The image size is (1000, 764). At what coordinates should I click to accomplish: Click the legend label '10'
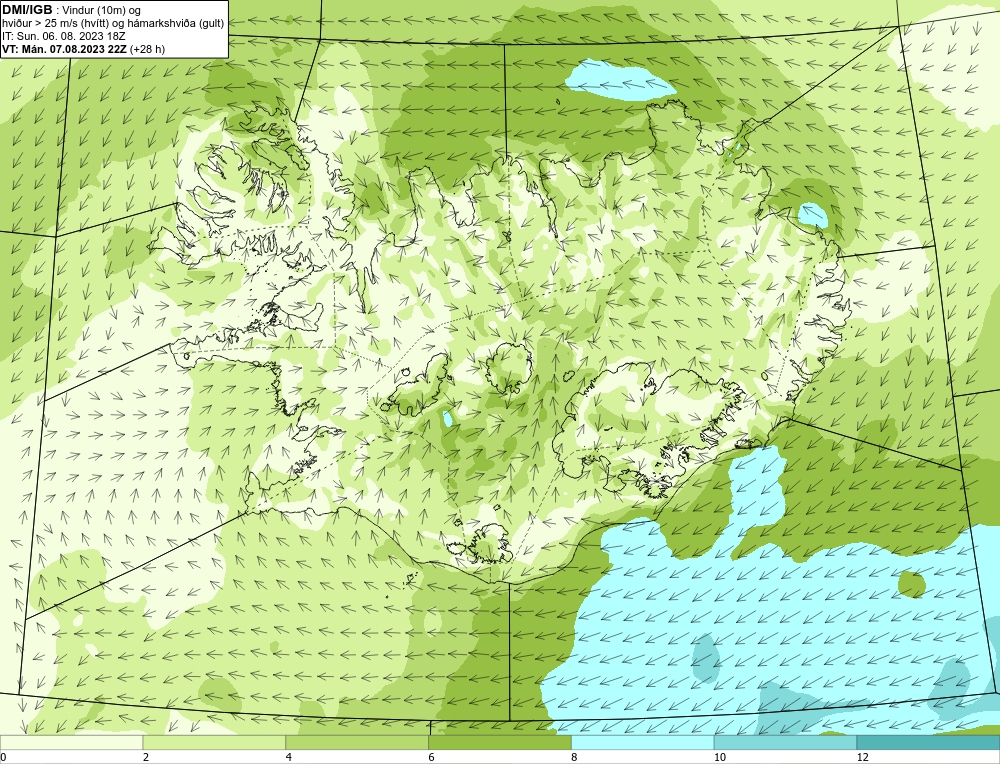[720, 757]
